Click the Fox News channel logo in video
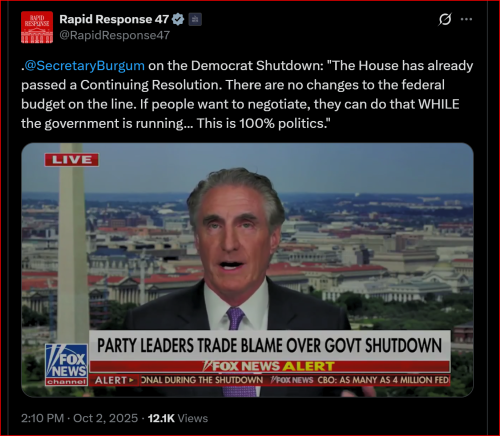The image size is (500, 436). click(x=66, y=365)
